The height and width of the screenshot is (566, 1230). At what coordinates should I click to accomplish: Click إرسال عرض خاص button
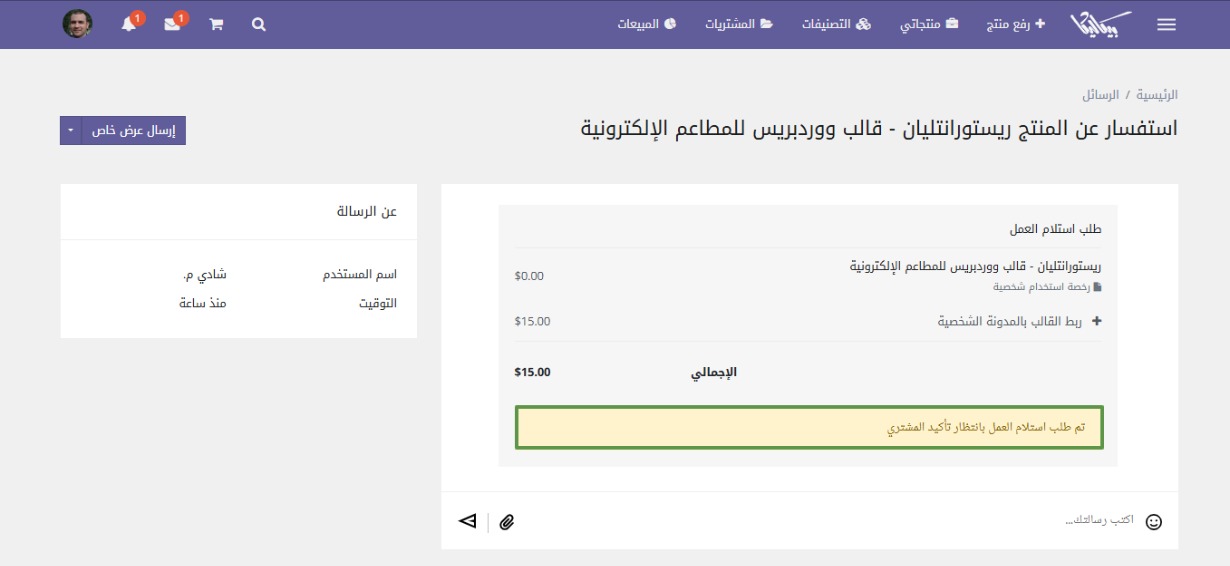pyautogui.click(x=133, y=131)
